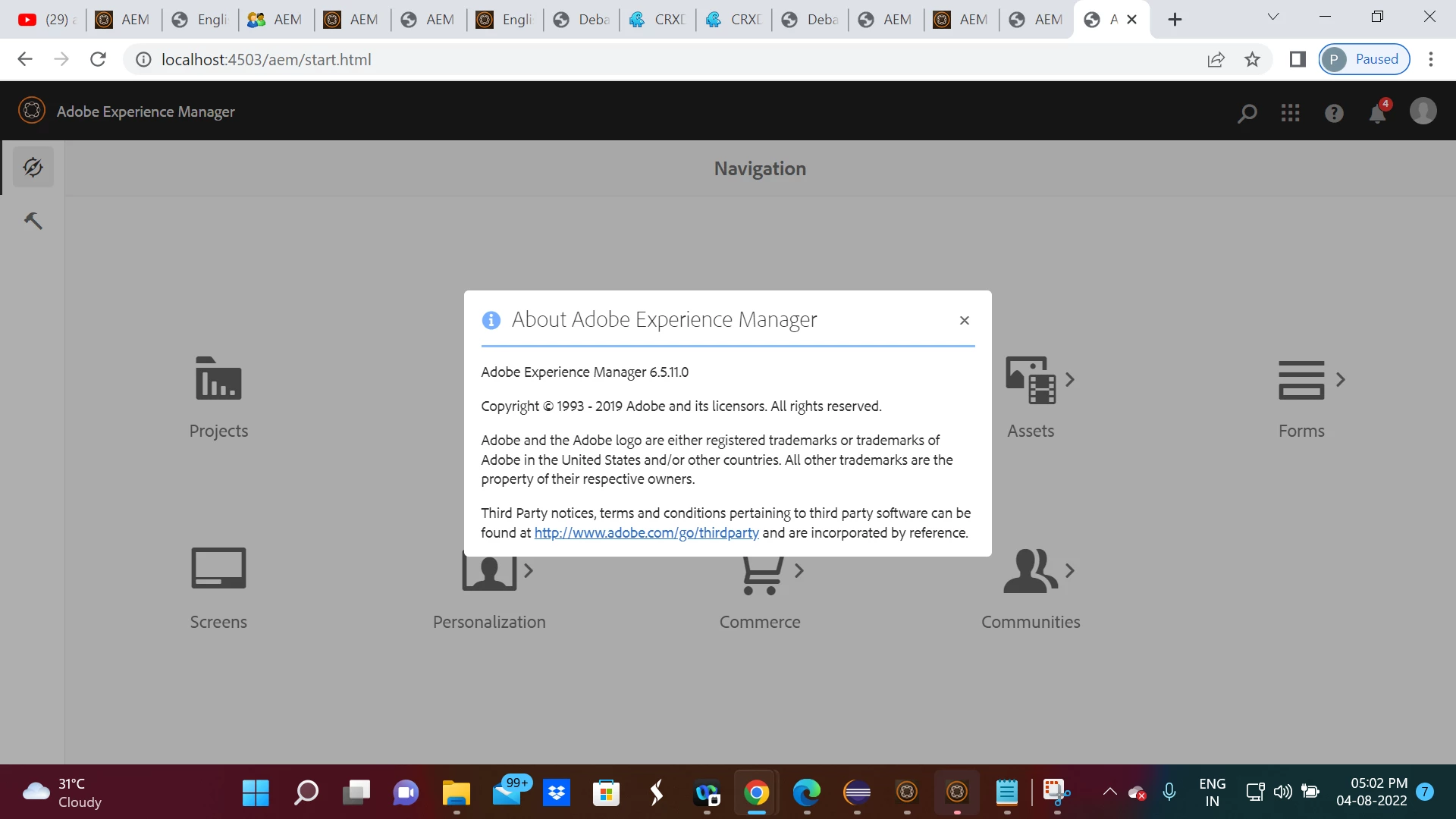Open Microsoft Edge from the taskbar
Image resolution: width=1456 pixels, height=819 pixels.
point(806,793)
